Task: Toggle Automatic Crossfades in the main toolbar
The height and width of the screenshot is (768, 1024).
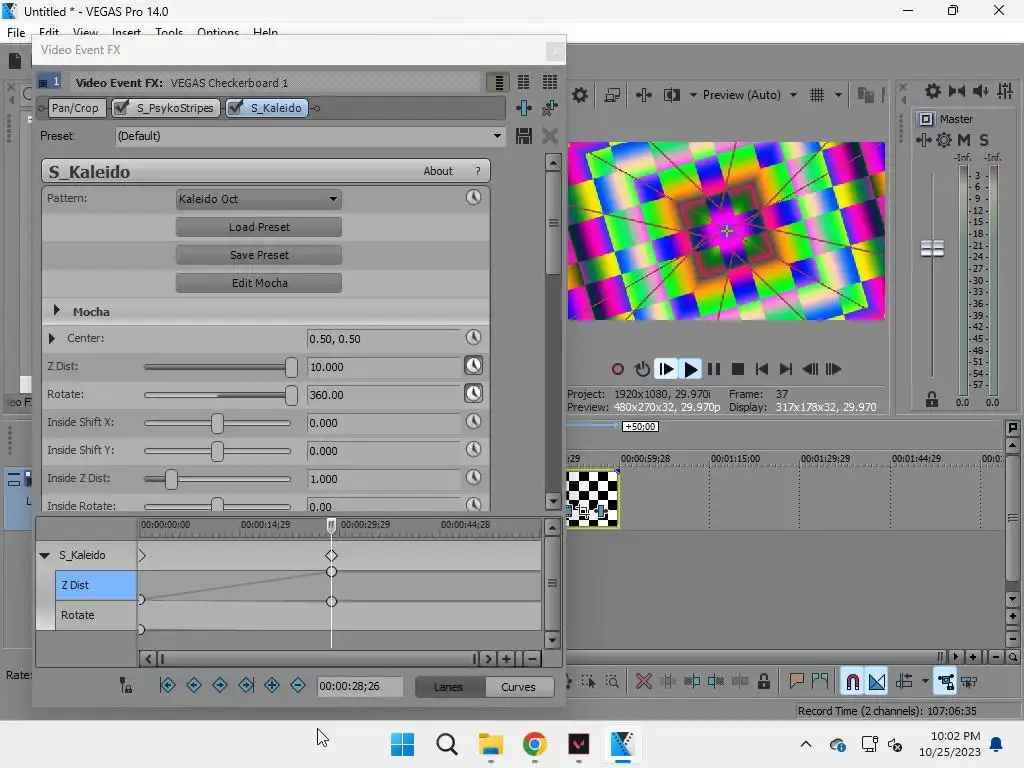Action: pos(877,682)
